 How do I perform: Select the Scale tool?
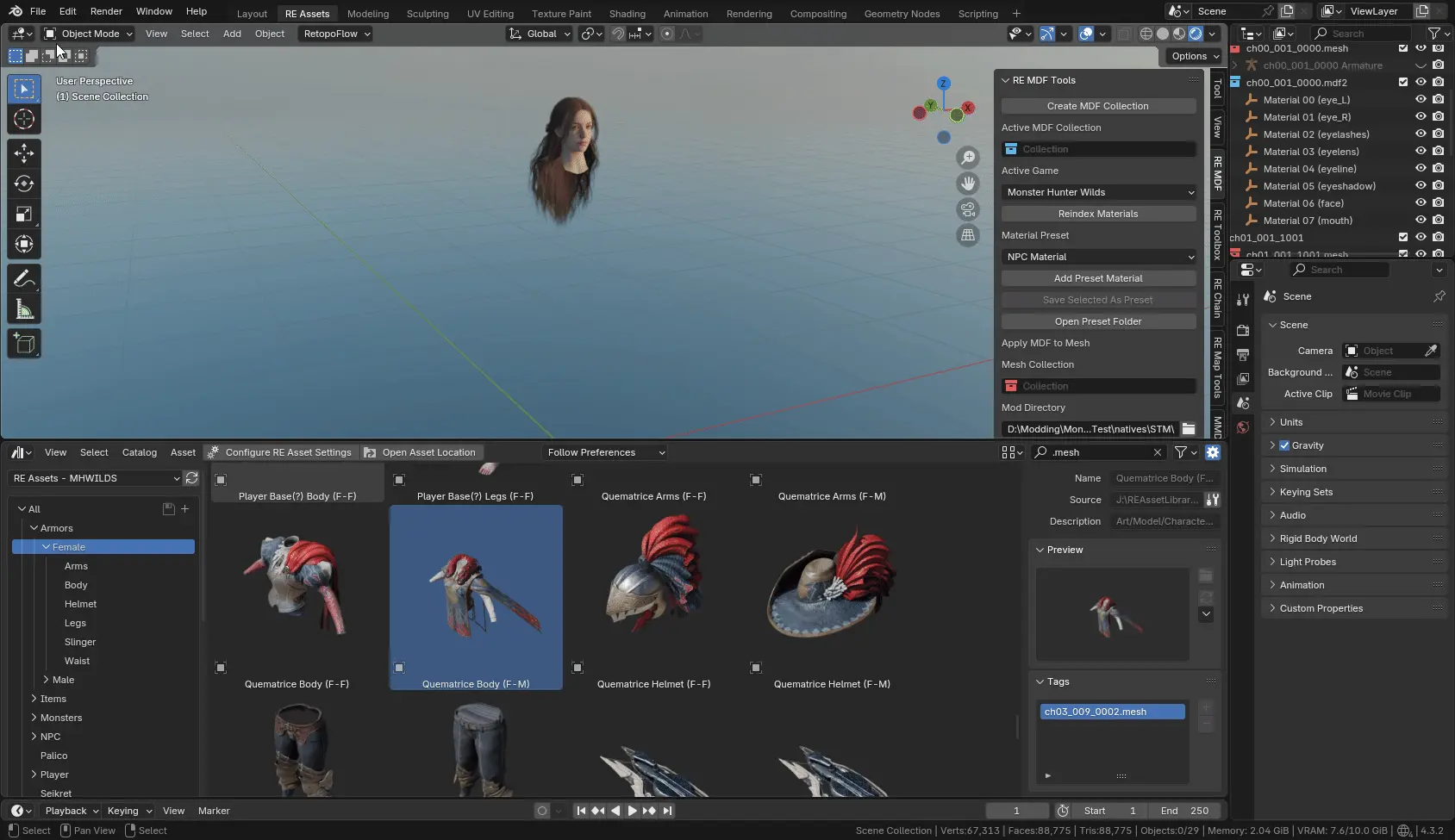click(24, 214)
